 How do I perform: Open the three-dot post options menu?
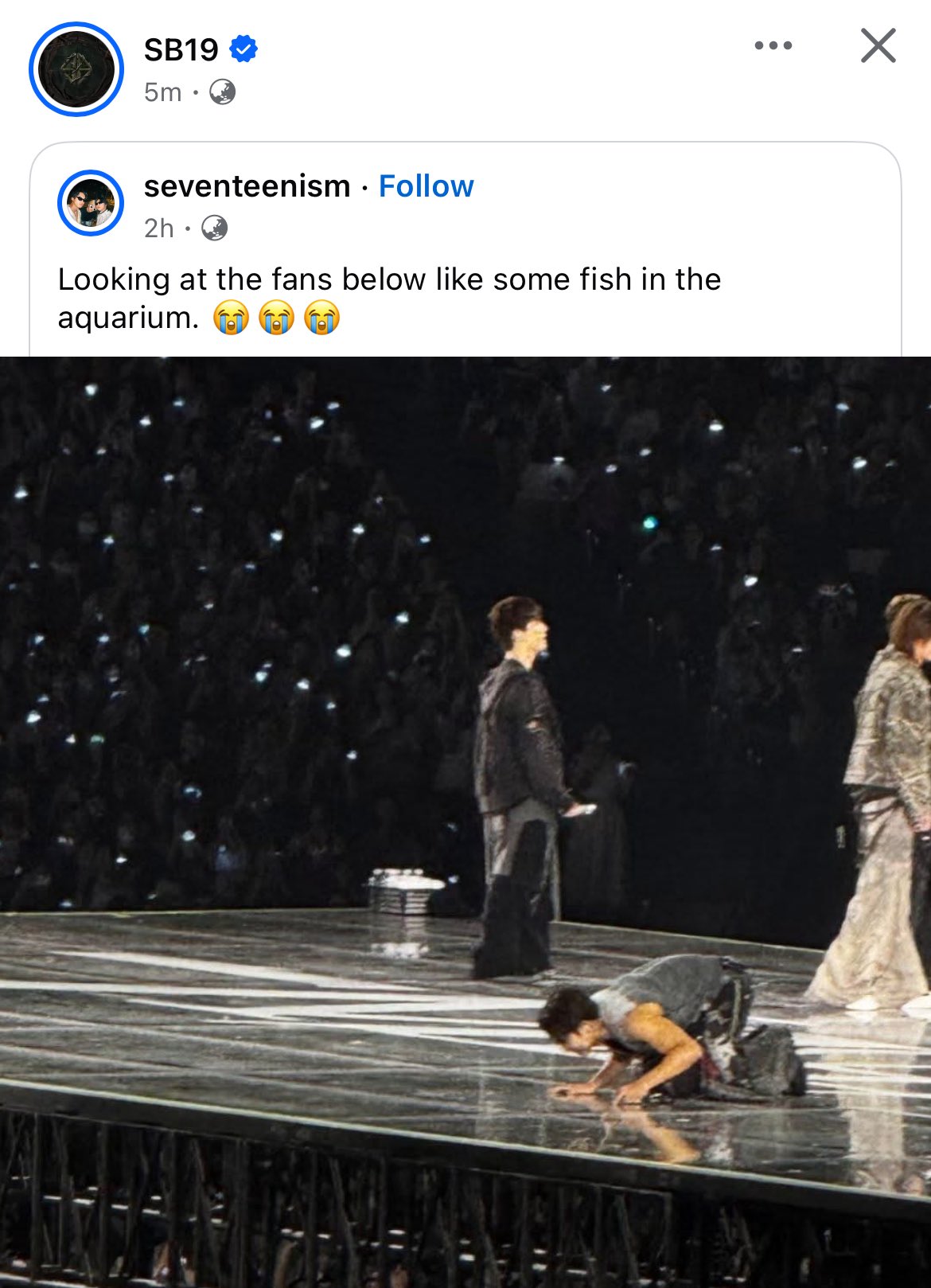pos(773,45)
